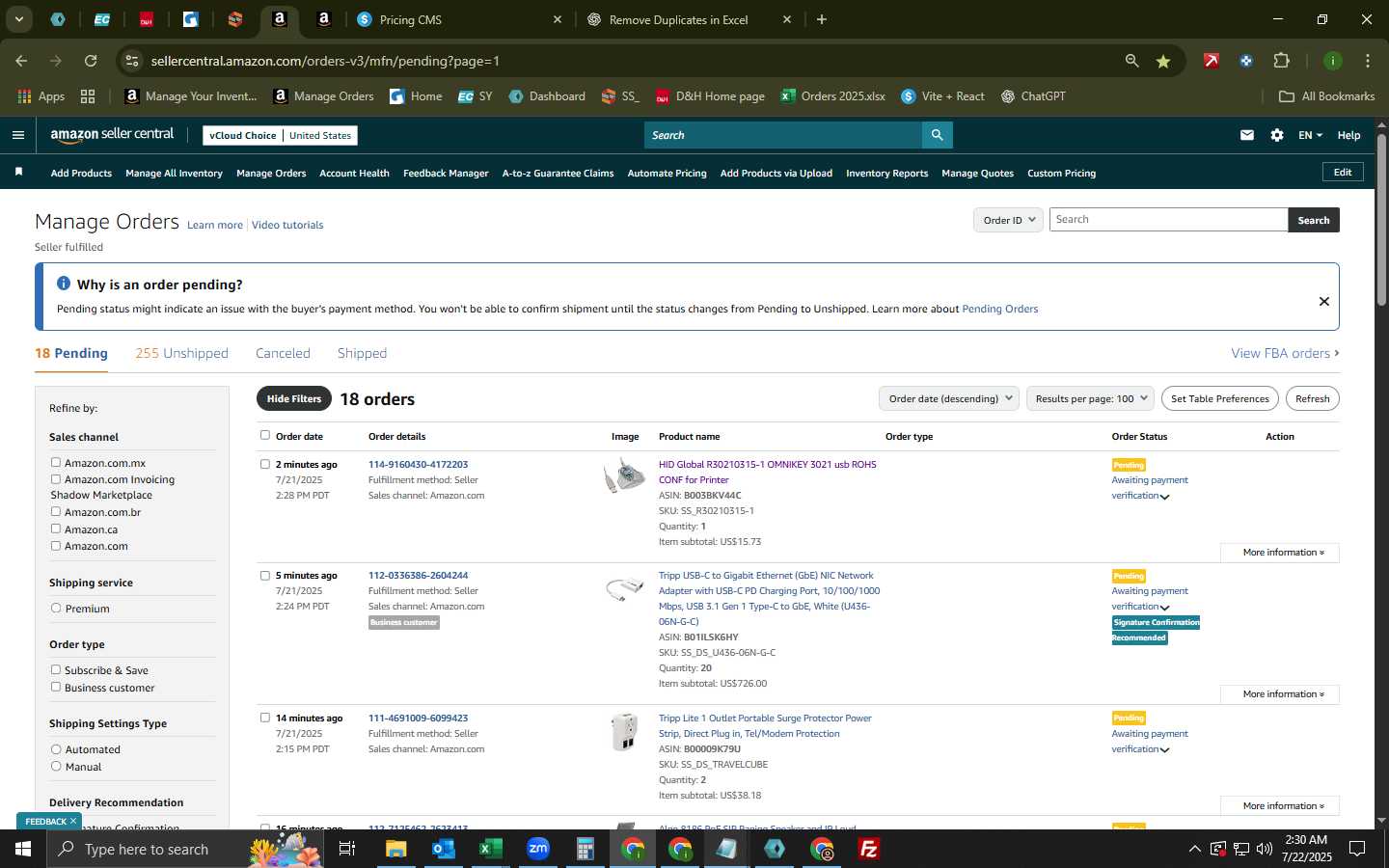This screenshot has height=868, width=1389.
Task: Open Inventory Reports menu item
Action: [x=886, y=174]
